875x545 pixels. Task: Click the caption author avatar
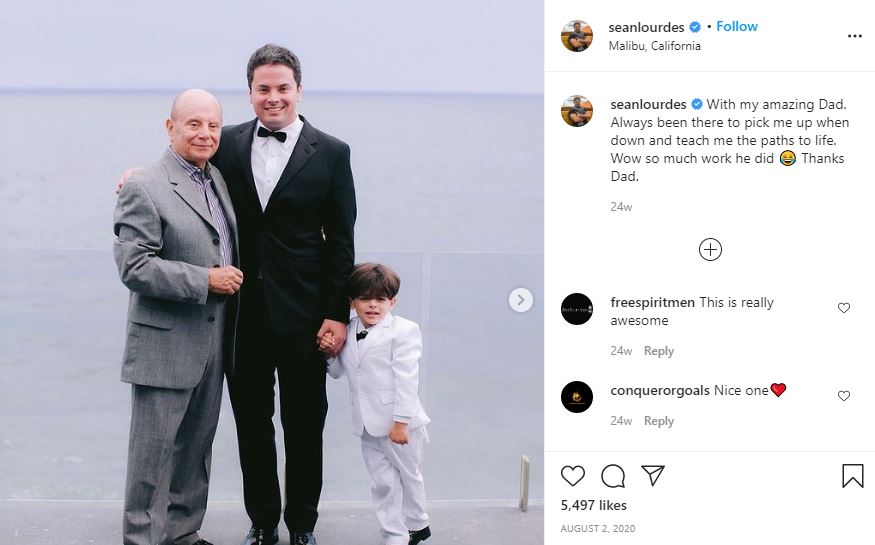point(577,111)
